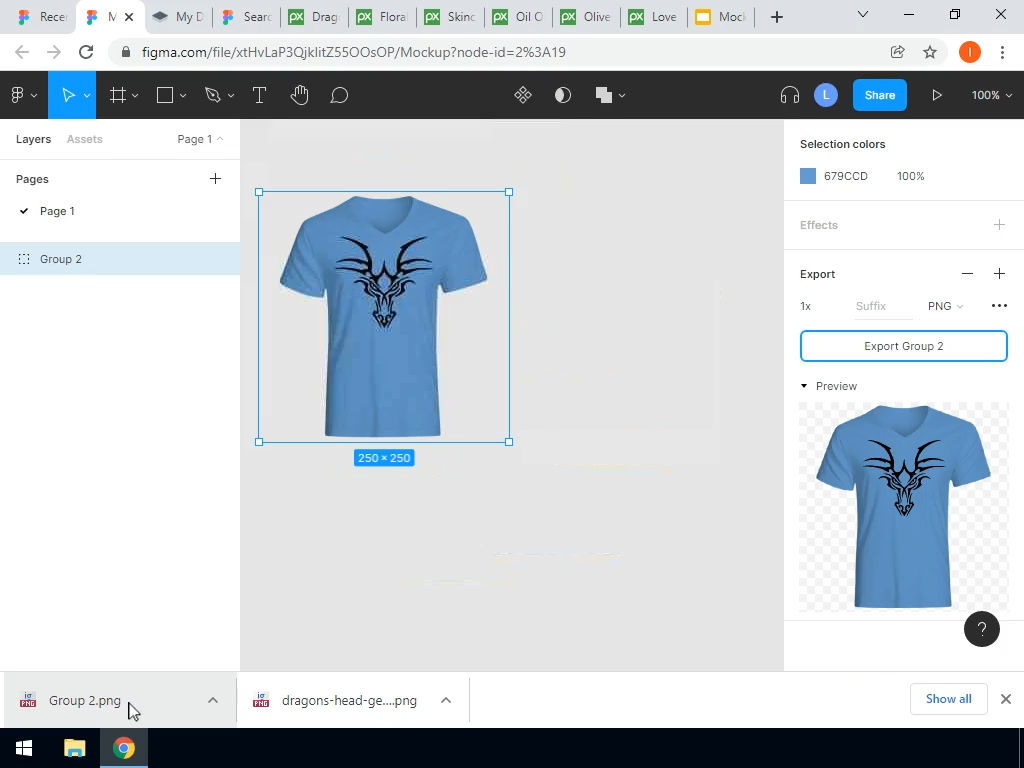Click the 100% opacity value
Image resolution: width=1024 pixels, height=768 pixels.
[x=910, y=176]
